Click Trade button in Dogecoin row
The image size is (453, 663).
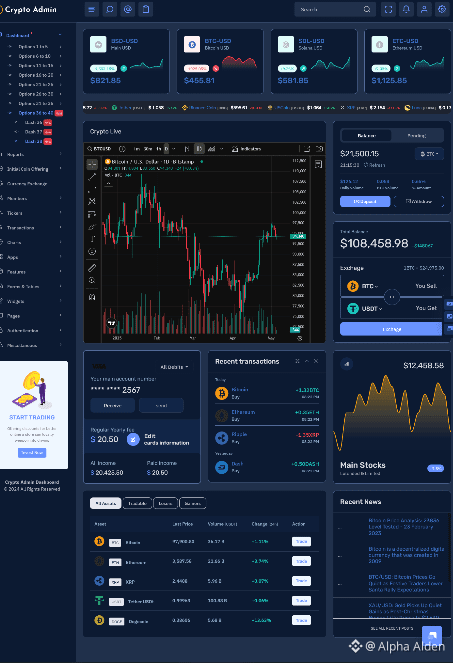pos(301,620)
